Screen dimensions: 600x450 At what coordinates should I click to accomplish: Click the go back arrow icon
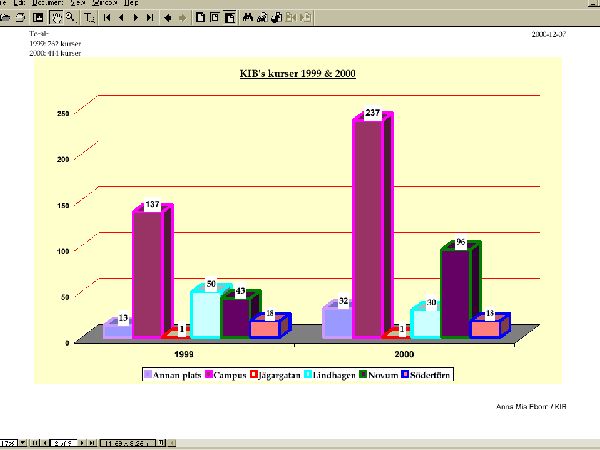(x=167, y=17)
